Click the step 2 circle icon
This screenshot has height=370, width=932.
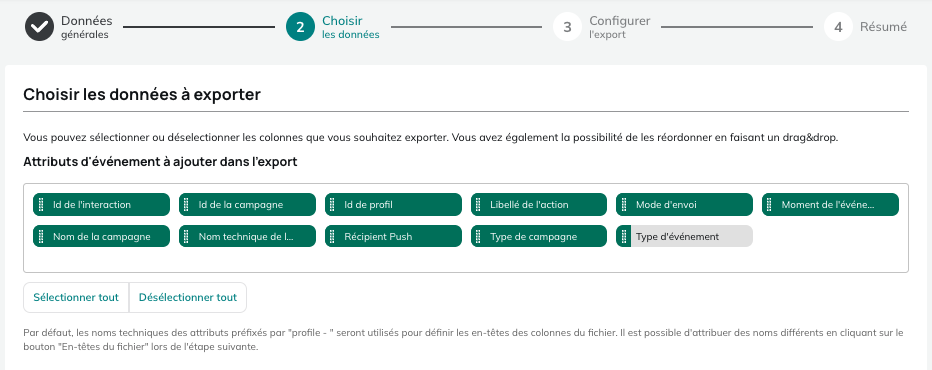(300, 27)
